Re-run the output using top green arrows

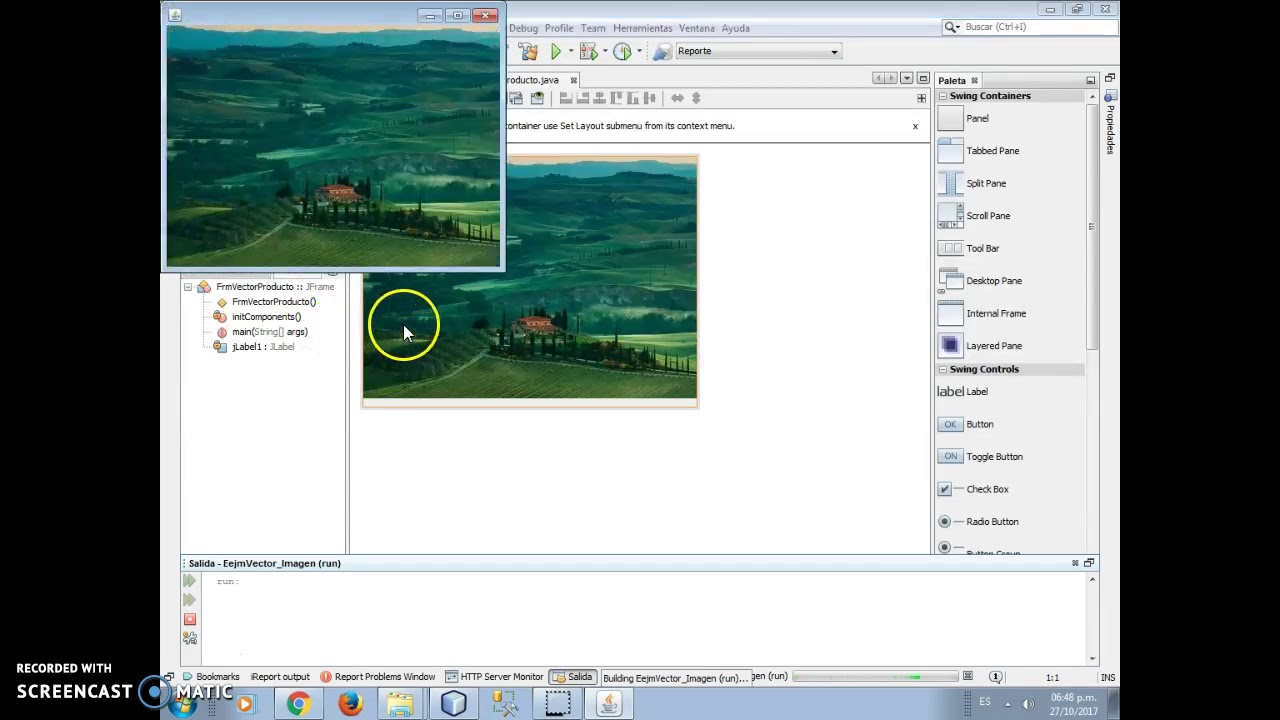(189, 581)
